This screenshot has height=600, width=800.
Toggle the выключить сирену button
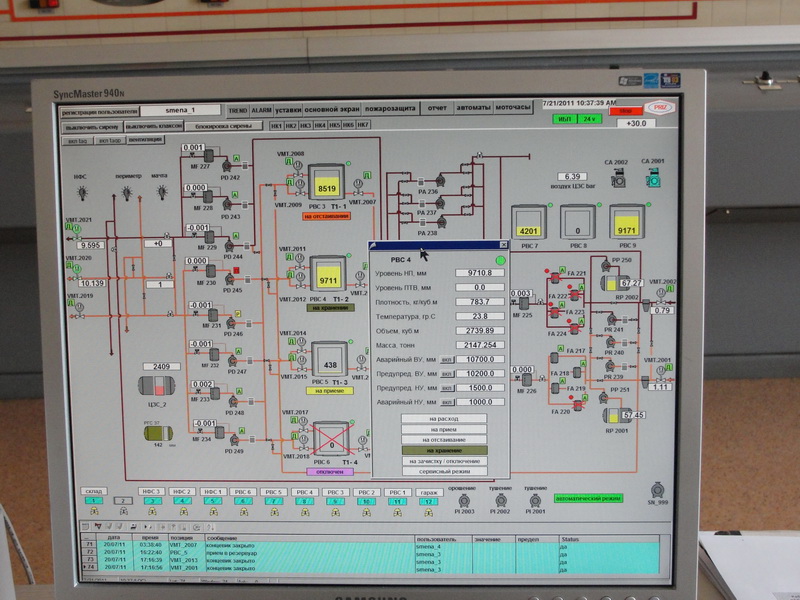click(92, 127)
